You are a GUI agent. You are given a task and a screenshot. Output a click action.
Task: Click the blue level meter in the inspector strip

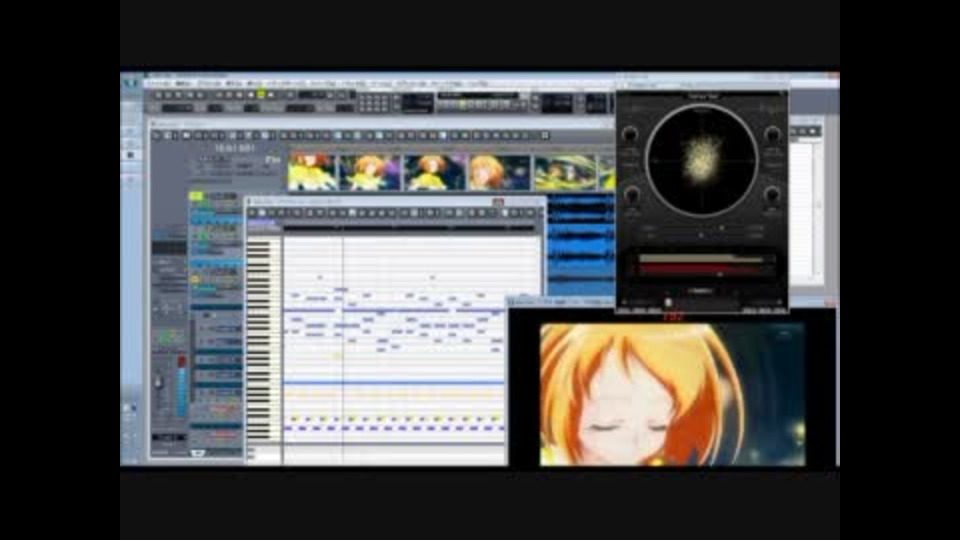pyautogui.click(x=181, y=392)
